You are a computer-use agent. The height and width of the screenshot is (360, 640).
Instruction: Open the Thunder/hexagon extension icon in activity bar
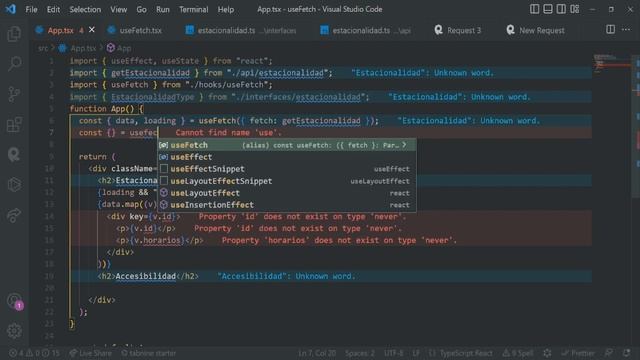[x=14, y=184]
